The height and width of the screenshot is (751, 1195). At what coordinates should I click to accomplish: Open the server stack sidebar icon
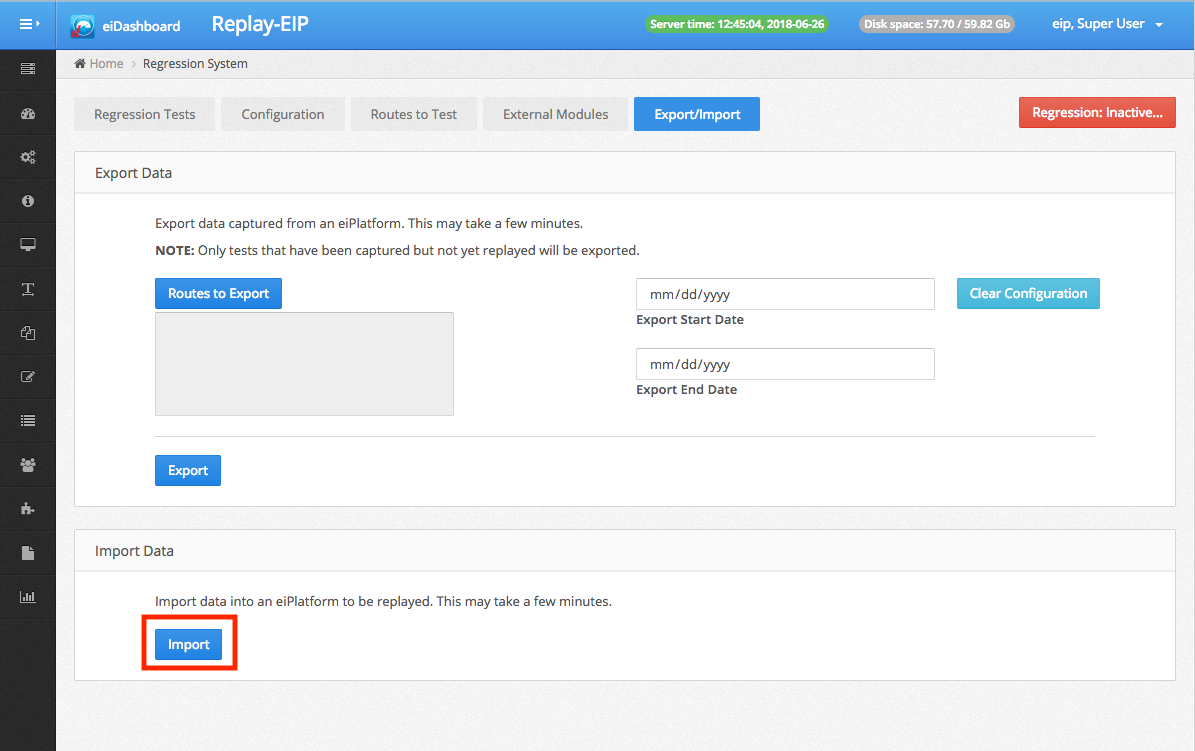coord(28,69)
